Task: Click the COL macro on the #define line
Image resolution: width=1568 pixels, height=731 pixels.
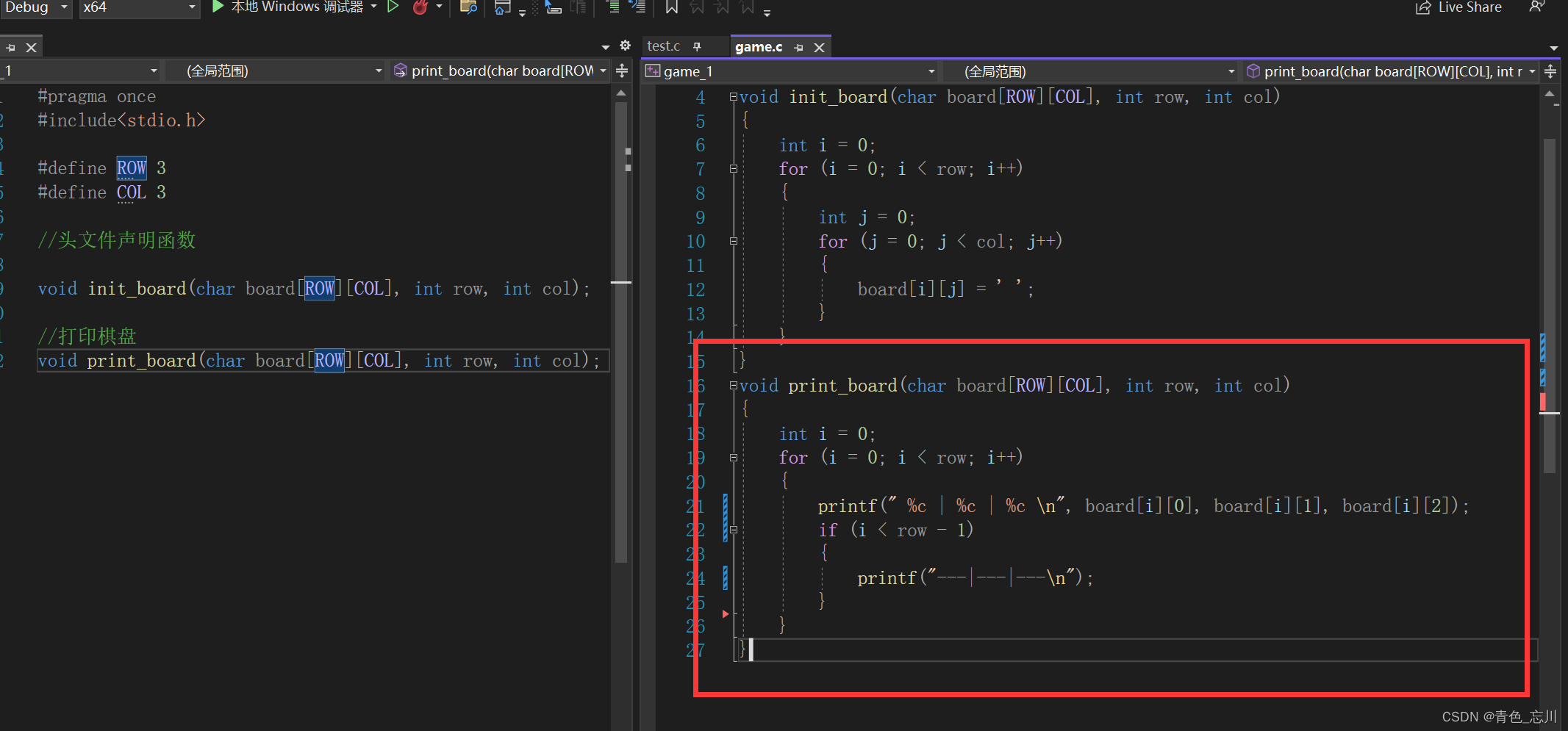Action: (x=132, y=192)
